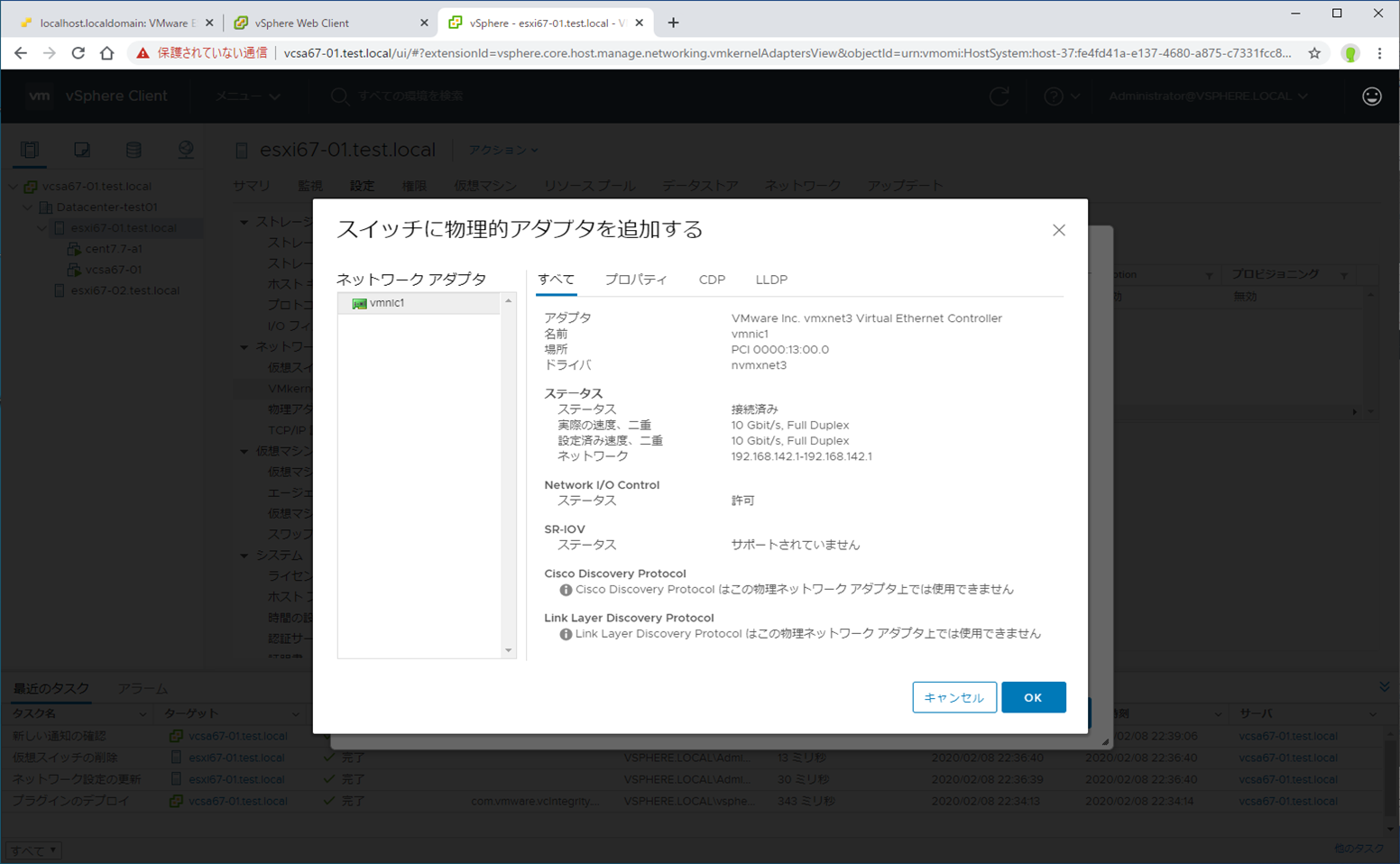The image size is (1400, 864).
Task: Open Hosts and Clusters navigator icon
Action: tap(30, 150)
